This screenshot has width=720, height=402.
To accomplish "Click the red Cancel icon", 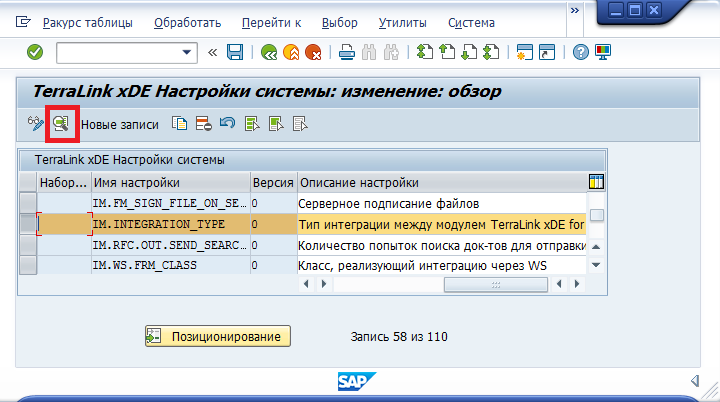I will (x=313, y=52).
